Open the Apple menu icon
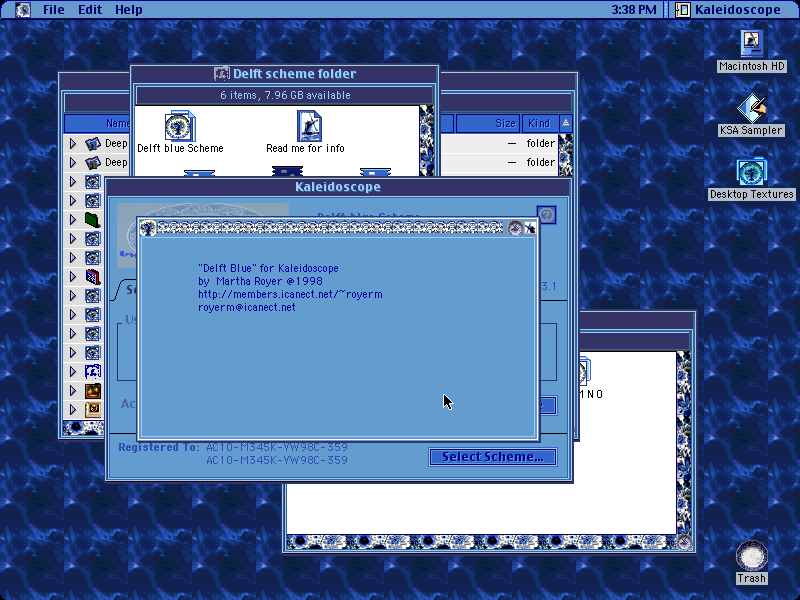The image size is (800, 600). point(22,10)
